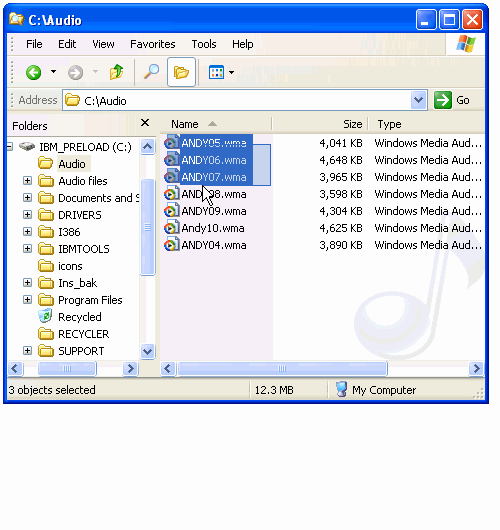Select the RECYCLER folder
This screenshot has height=530, width=500.
point(84,334)
